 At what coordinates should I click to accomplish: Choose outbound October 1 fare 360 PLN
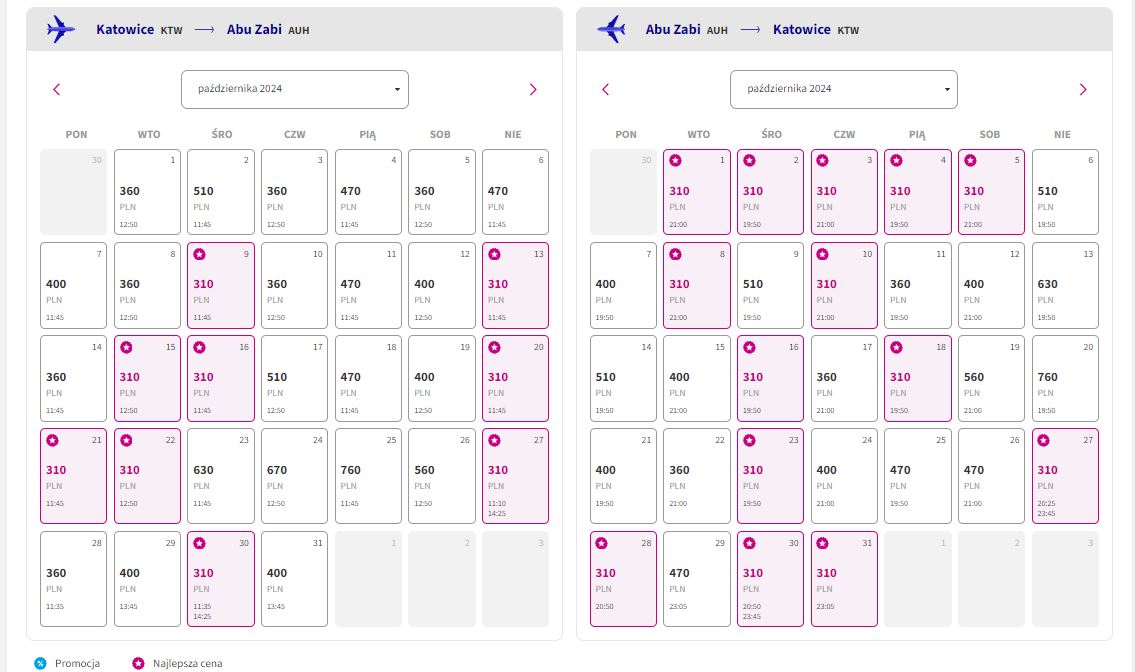tap(147, 192)
